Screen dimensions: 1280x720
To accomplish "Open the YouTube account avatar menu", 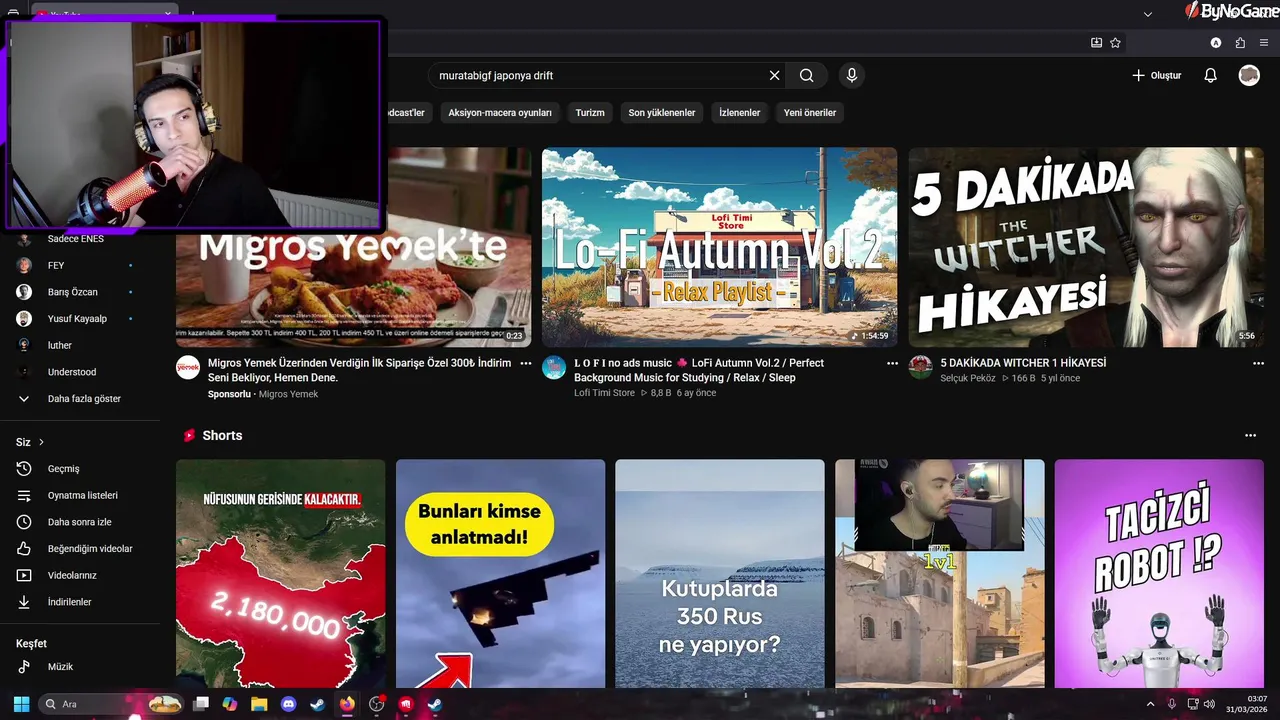I will point(1249,75).
